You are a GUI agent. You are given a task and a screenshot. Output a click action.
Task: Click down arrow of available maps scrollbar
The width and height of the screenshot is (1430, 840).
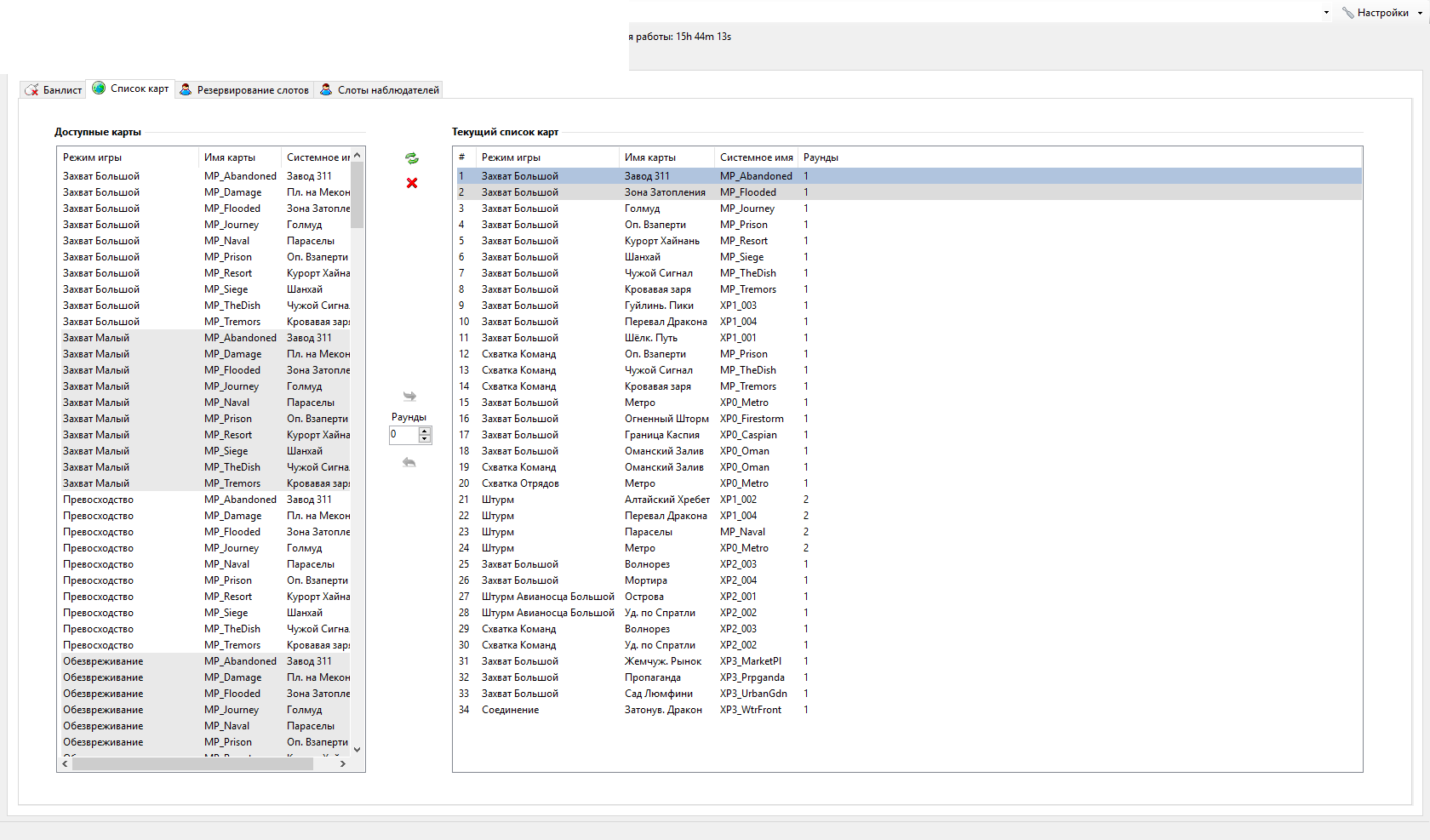[357, 749]
